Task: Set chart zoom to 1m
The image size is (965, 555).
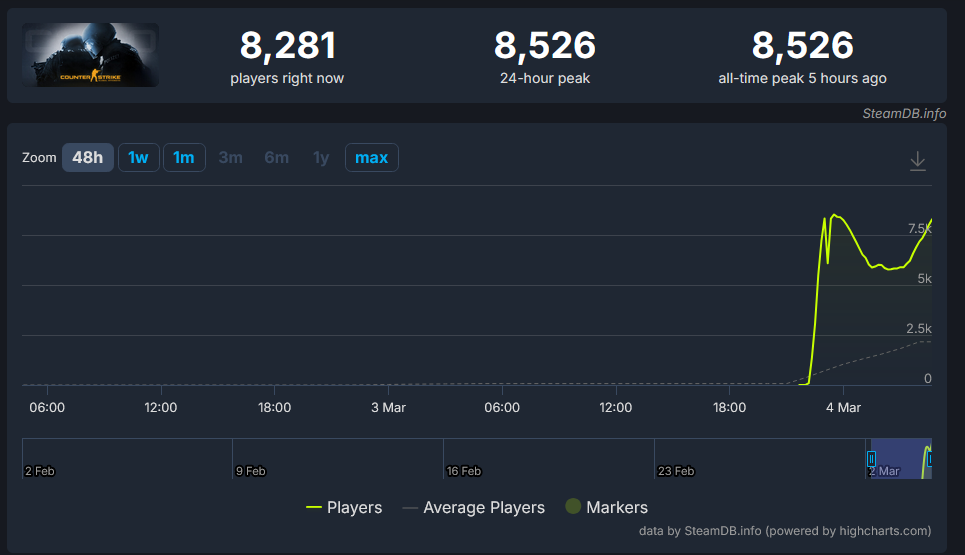Action: click(184, 158)
